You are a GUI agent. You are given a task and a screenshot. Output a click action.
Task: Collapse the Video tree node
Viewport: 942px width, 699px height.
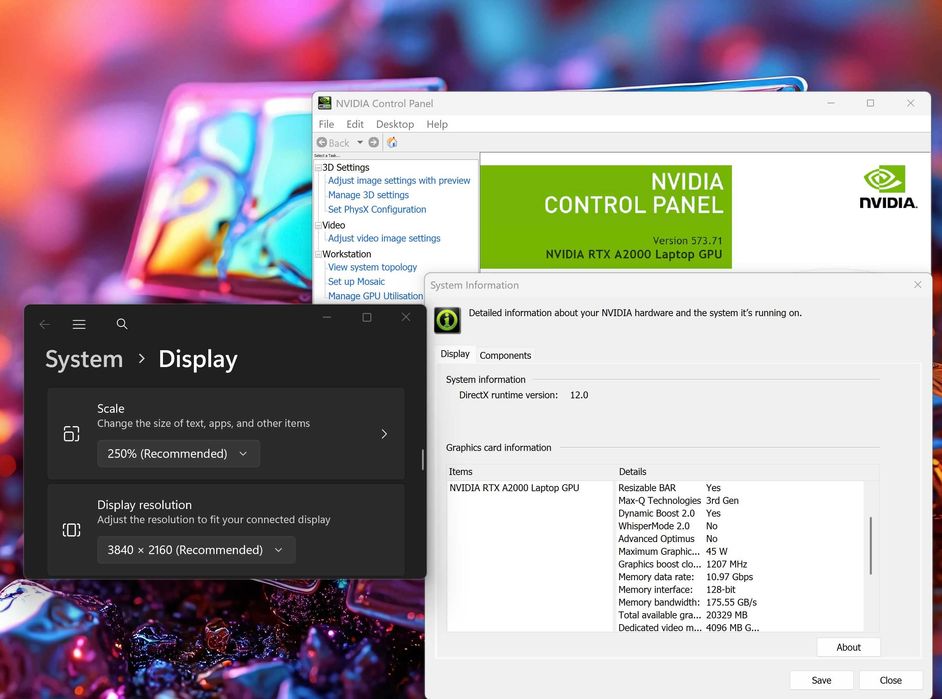pyautogui.click(x=318, y=225)
